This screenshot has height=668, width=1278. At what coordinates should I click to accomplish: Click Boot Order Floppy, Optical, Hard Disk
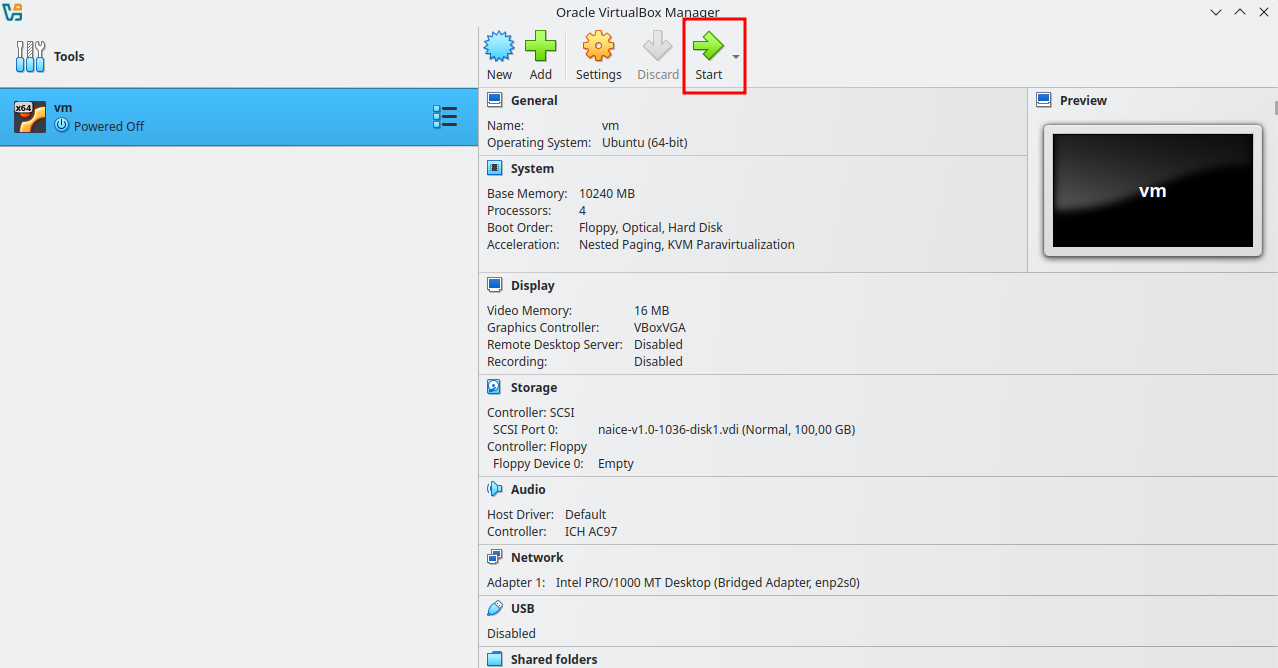[651, 227]
